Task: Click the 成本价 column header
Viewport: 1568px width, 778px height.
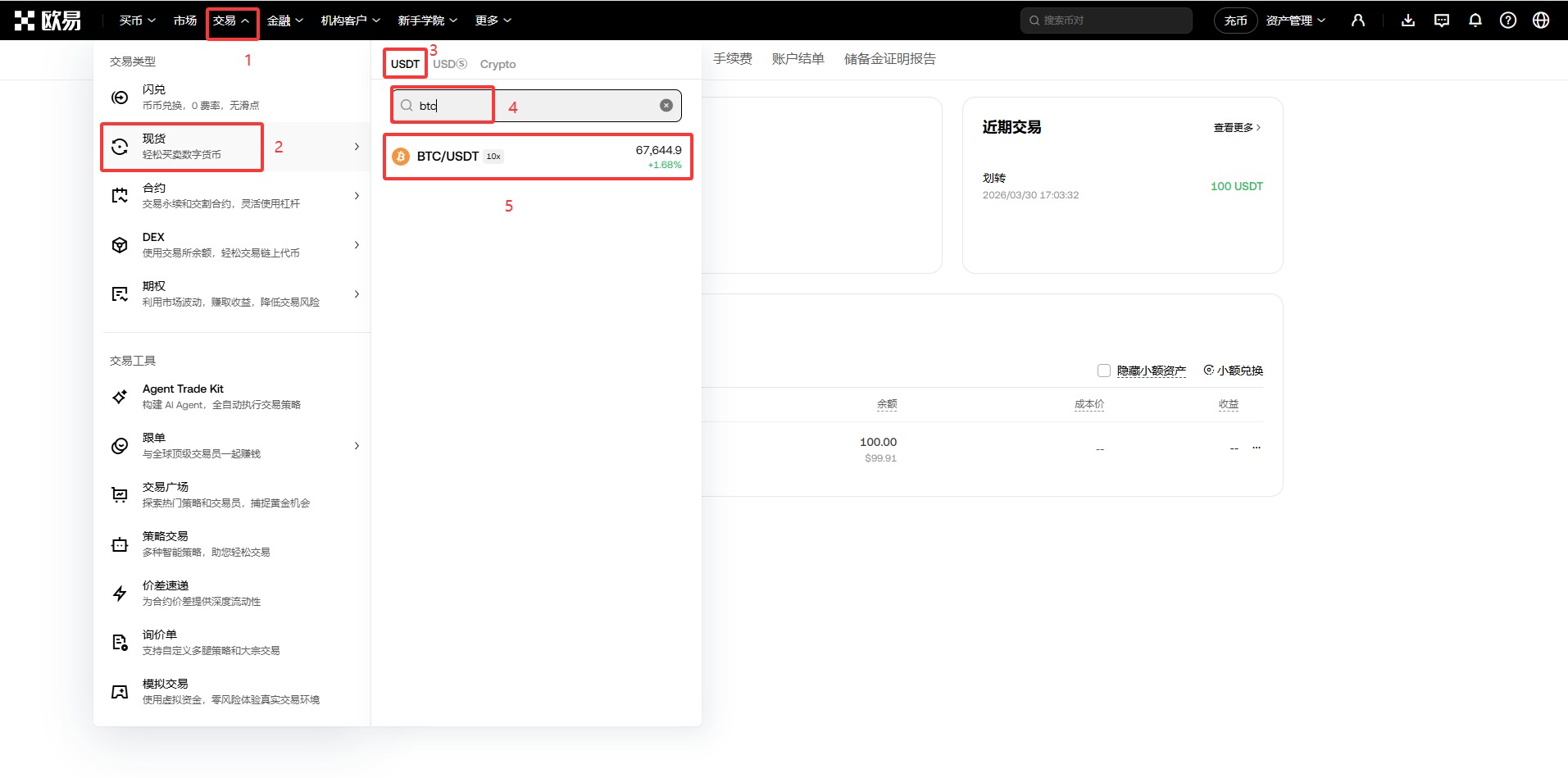Action: pos(1089,404)
